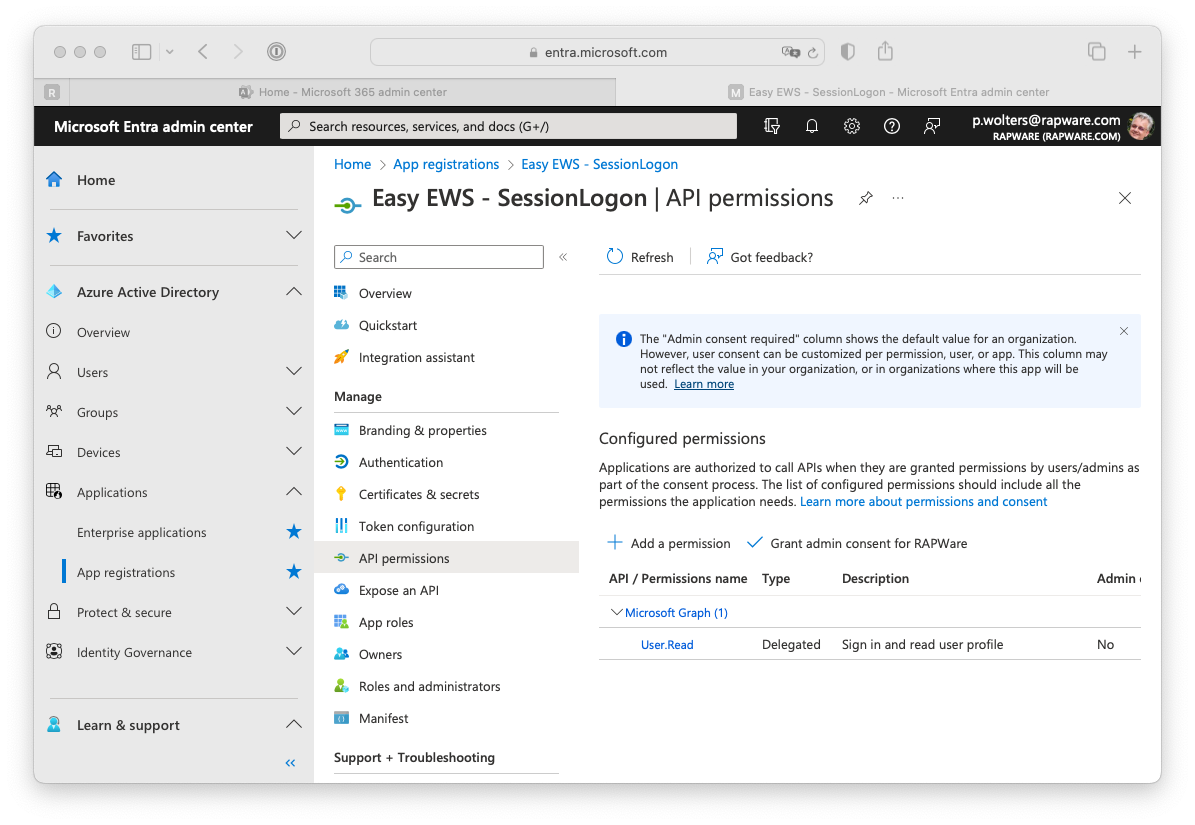
Task: Collapse the left navigation sidebar
Action: click(290, 763)
